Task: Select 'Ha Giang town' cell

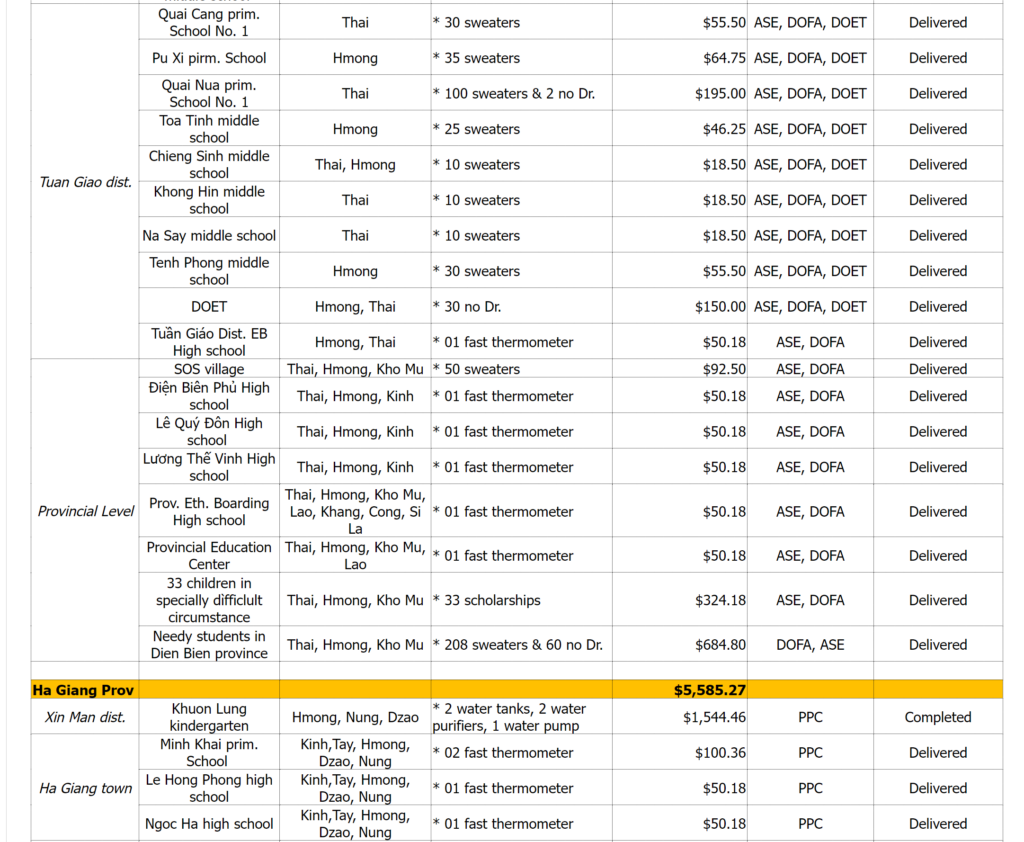Action: coord(85,788)
